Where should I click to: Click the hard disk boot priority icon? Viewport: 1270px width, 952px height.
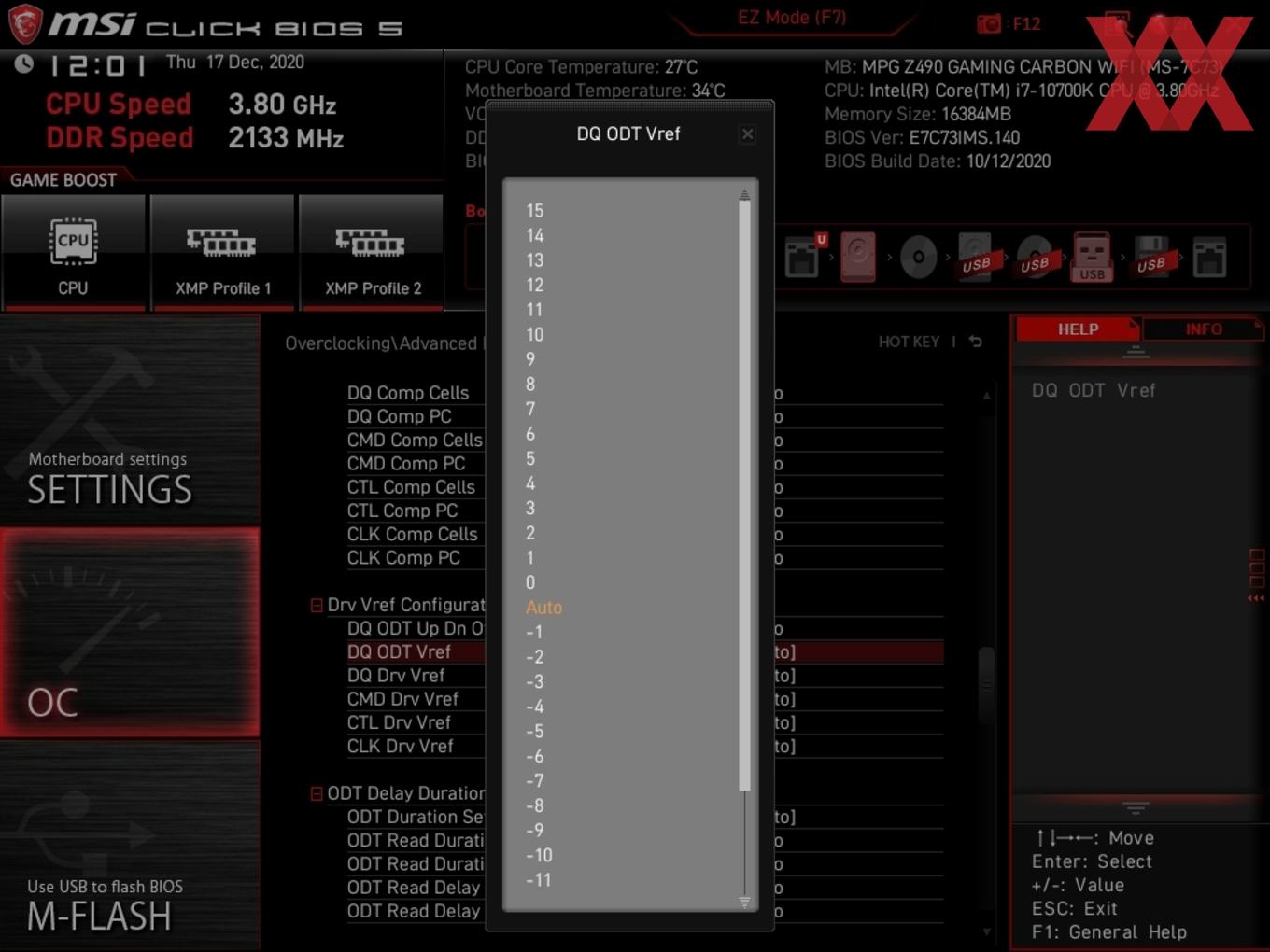[858, 257]
